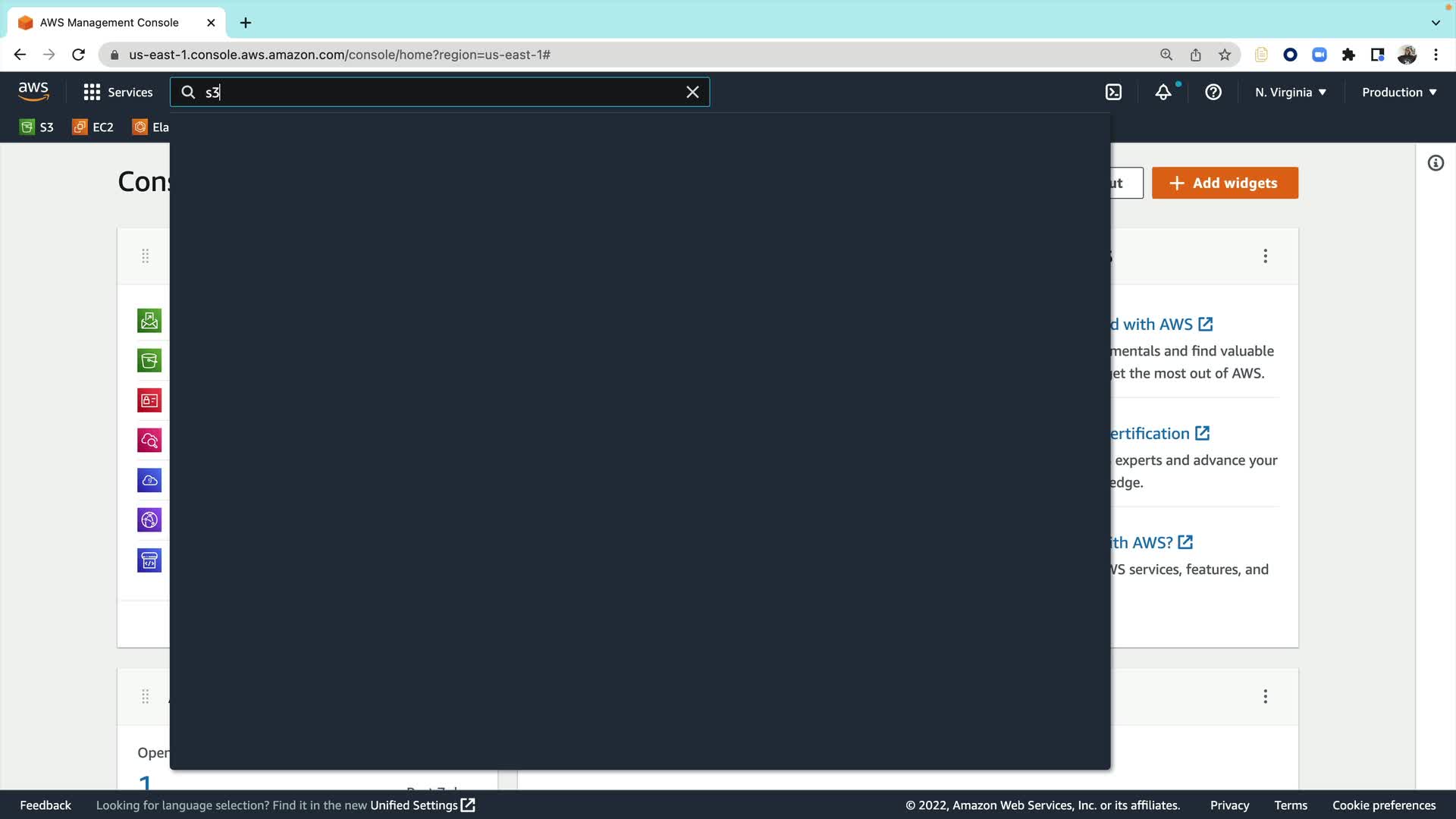Clear the search box with X

(x=692, y=92)
